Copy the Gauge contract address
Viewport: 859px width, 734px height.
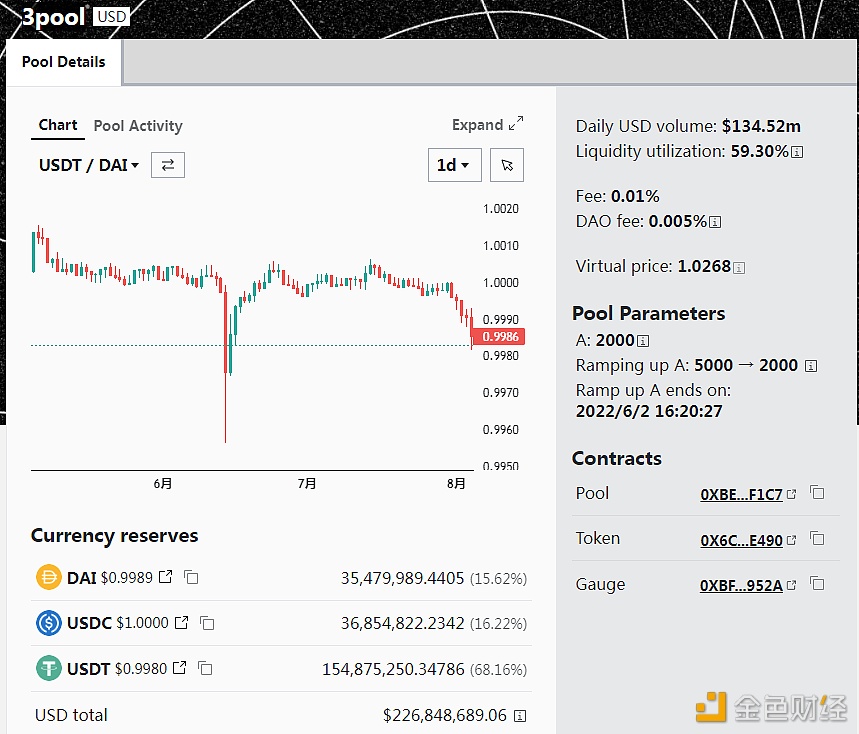[817, 584]
